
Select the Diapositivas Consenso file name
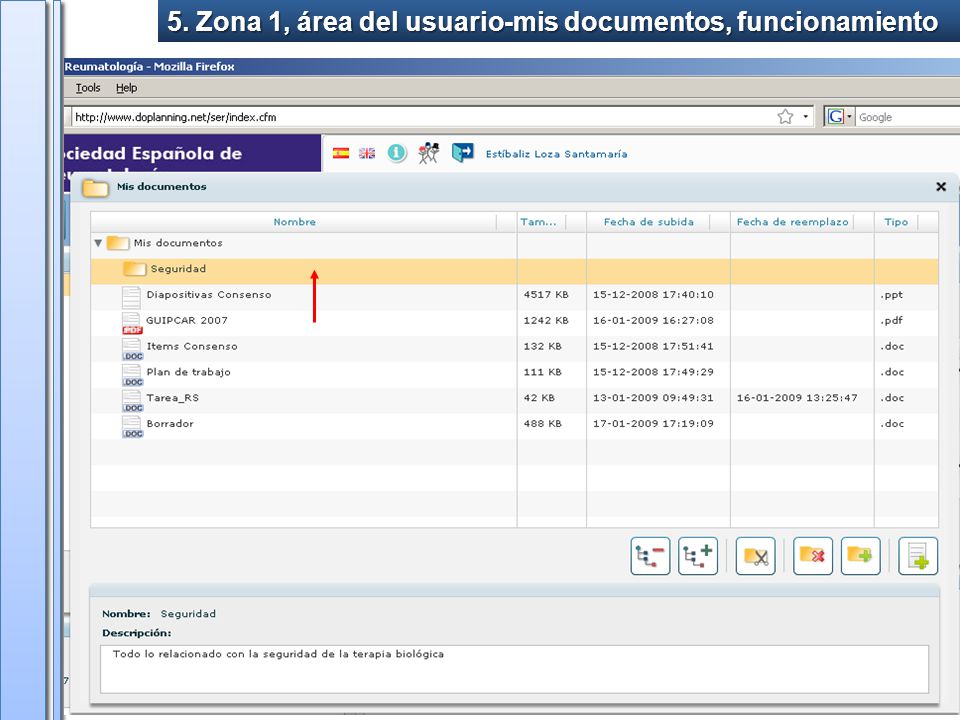click(x=209, y=294)
